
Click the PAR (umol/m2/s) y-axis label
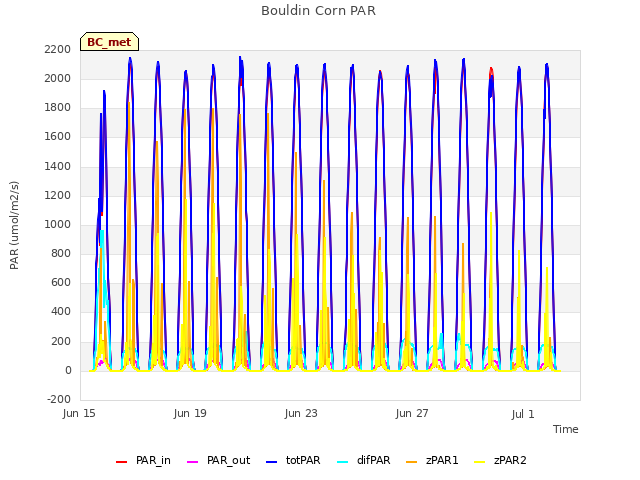tap(14, 225)
